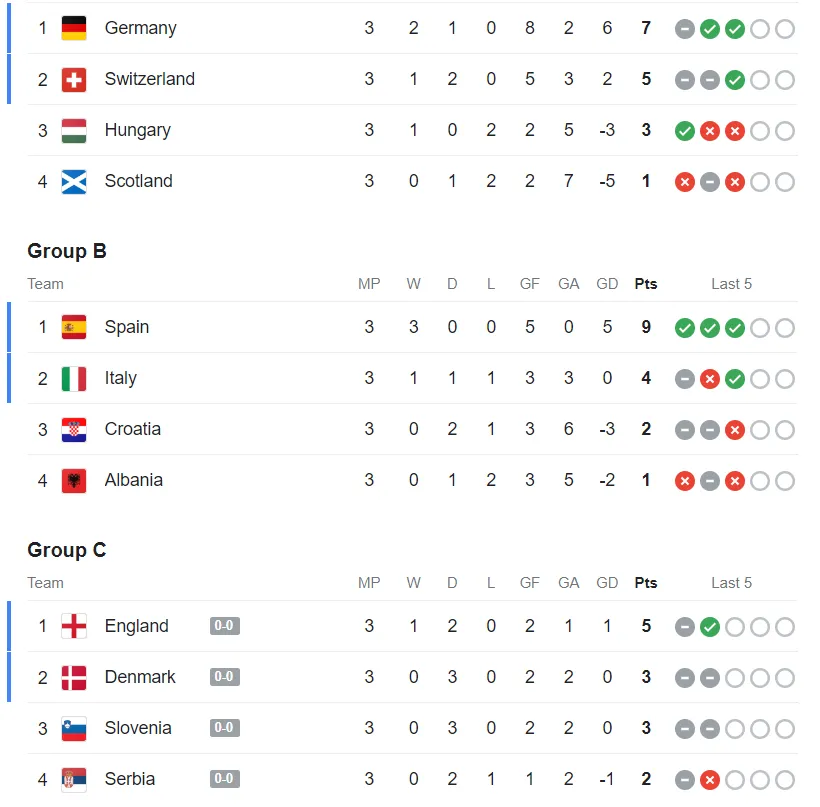Screen dimensions: 820x807
Task: Click the Slovenia flag icon
Action: pyautogui.click(x=74, y=728)
